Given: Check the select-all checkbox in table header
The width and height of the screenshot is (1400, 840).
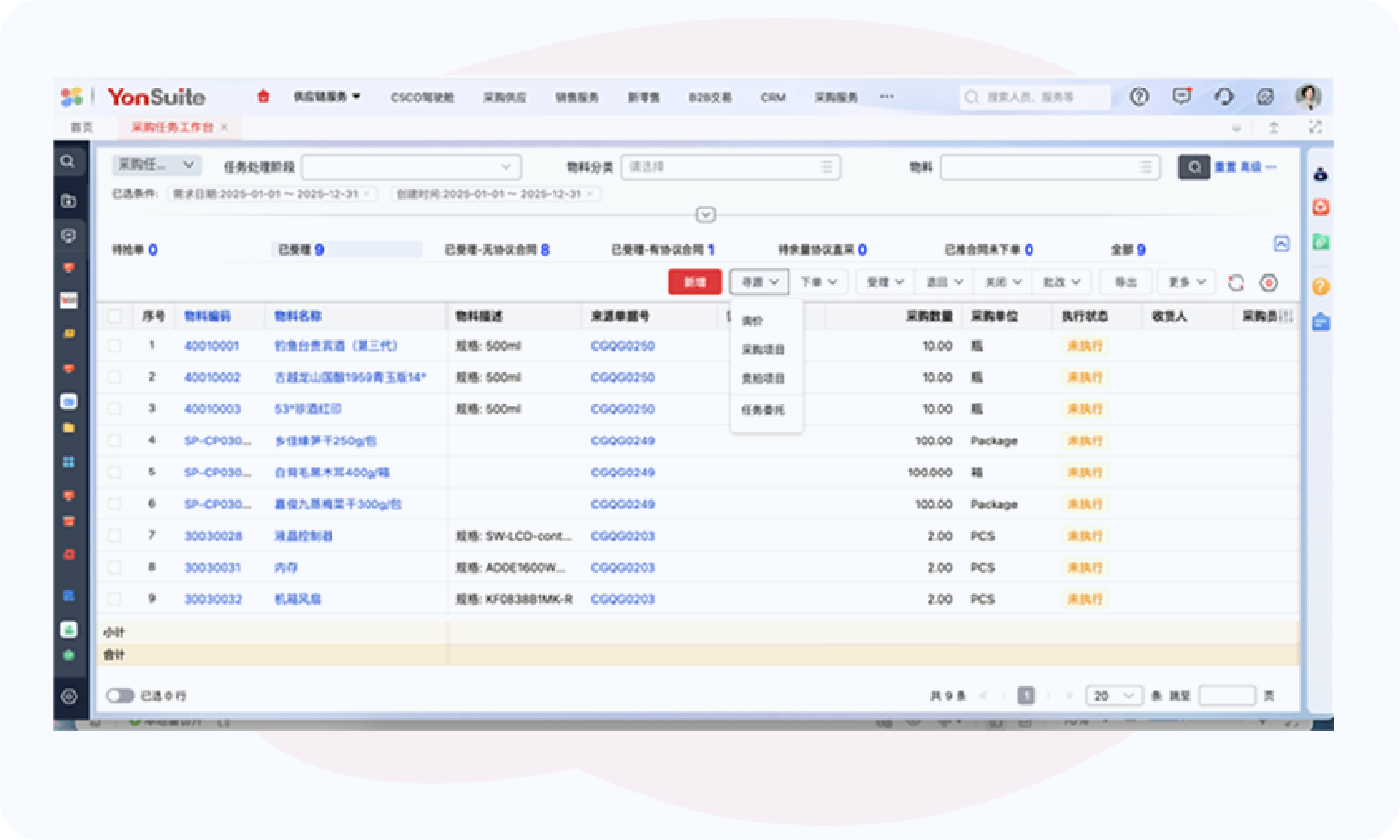Looking at the screenshot, I should tap(115, 316).
